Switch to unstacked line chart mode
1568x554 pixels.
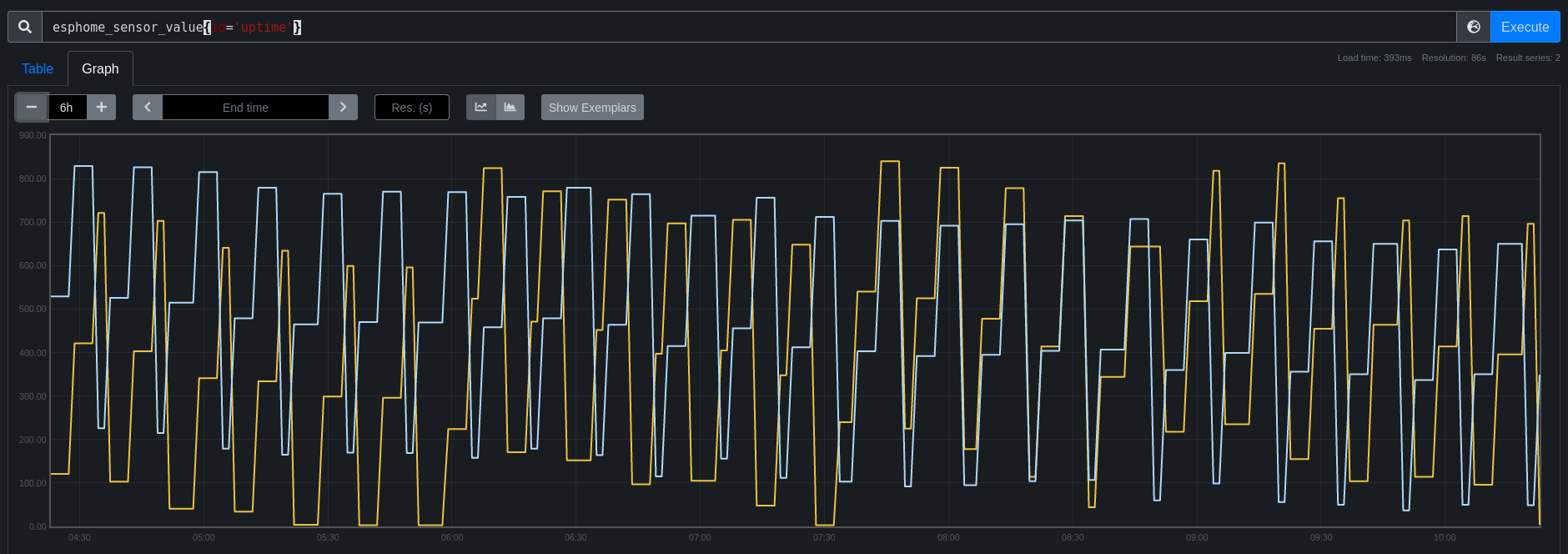click(481, 107)
